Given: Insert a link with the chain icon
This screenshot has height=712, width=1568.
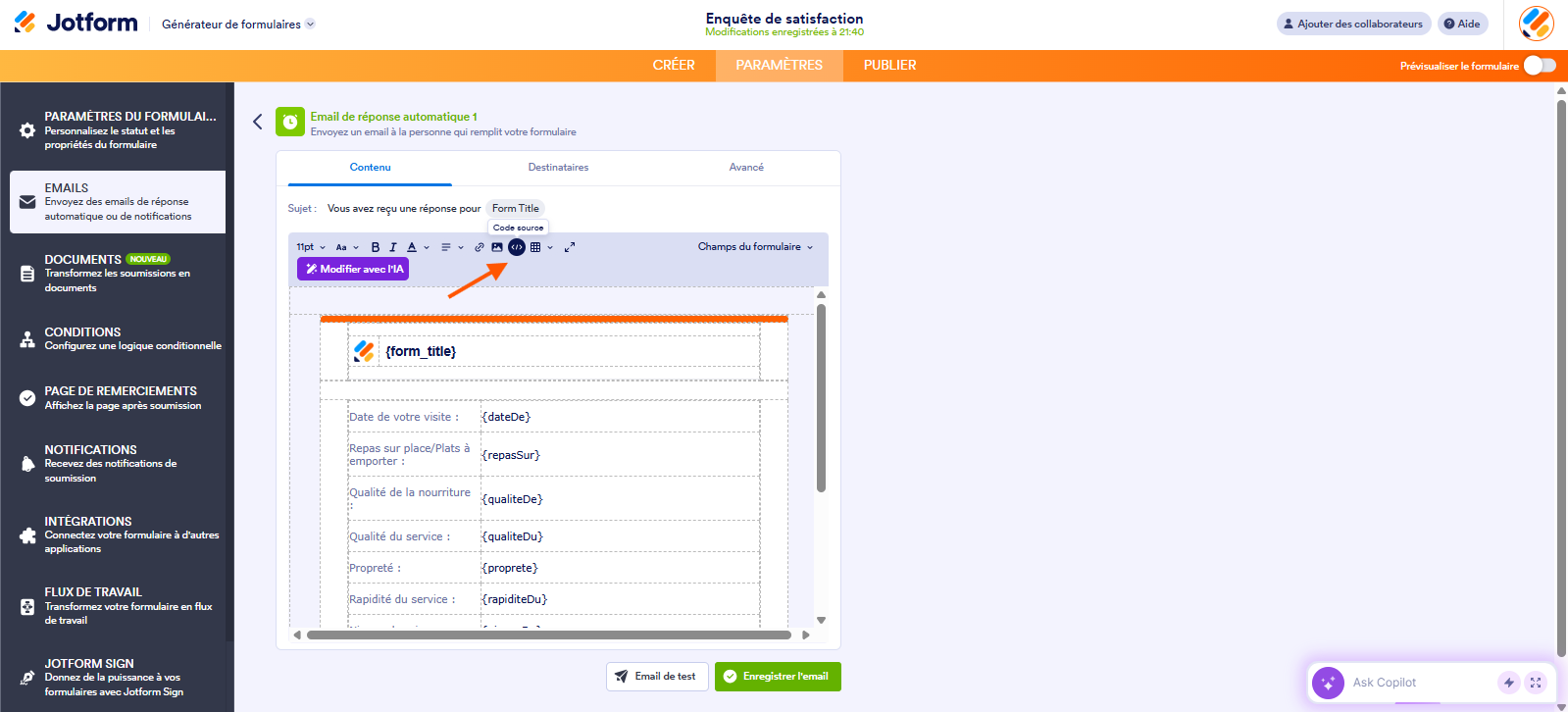Looking at the screenshot, I should click(x=480, y=247).
